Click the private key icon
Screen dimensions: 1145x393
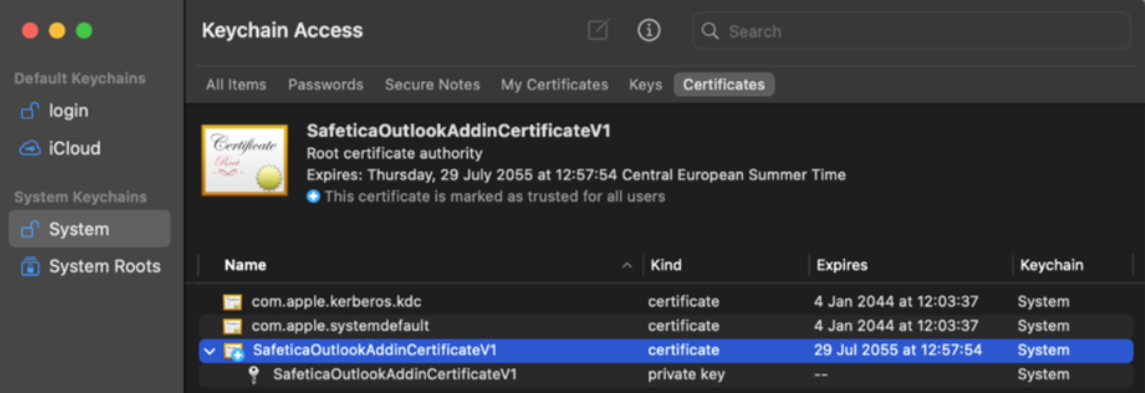pyautogui.click(x=253, y=375)
